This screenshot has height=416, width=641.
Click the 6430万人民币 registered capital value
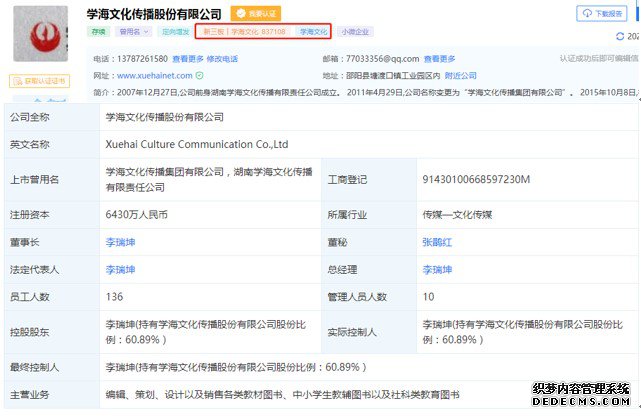point(137,215)
